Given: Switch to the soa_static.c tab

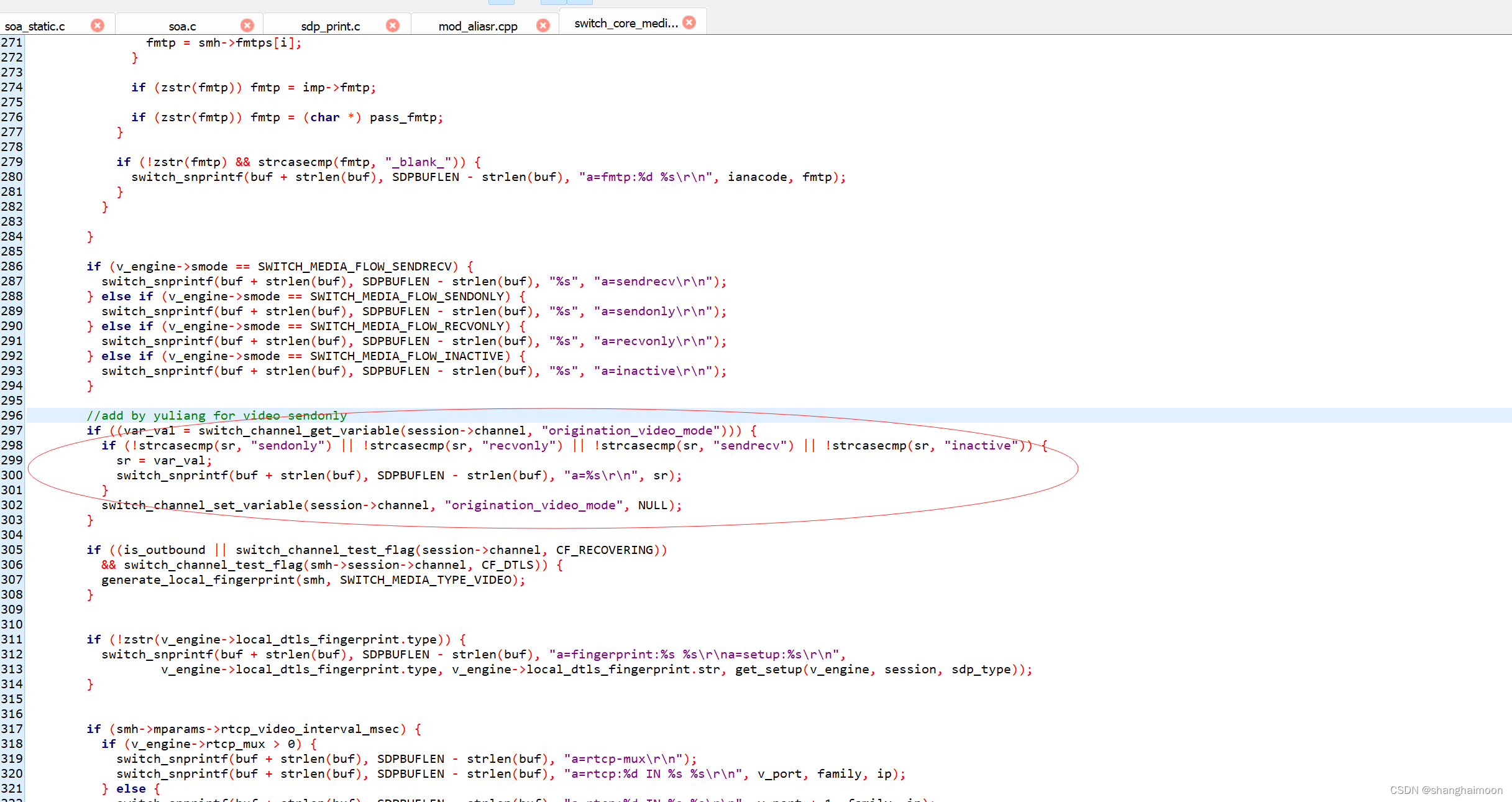Looking at the screenshot, I should coord(35,26).
